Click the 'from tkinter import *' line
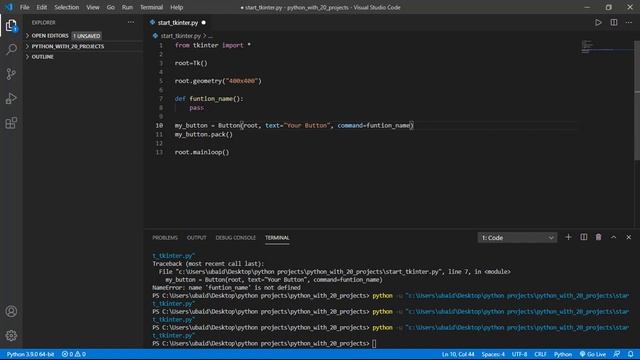This screenshot has width=640, height=360. click(213, 45)
